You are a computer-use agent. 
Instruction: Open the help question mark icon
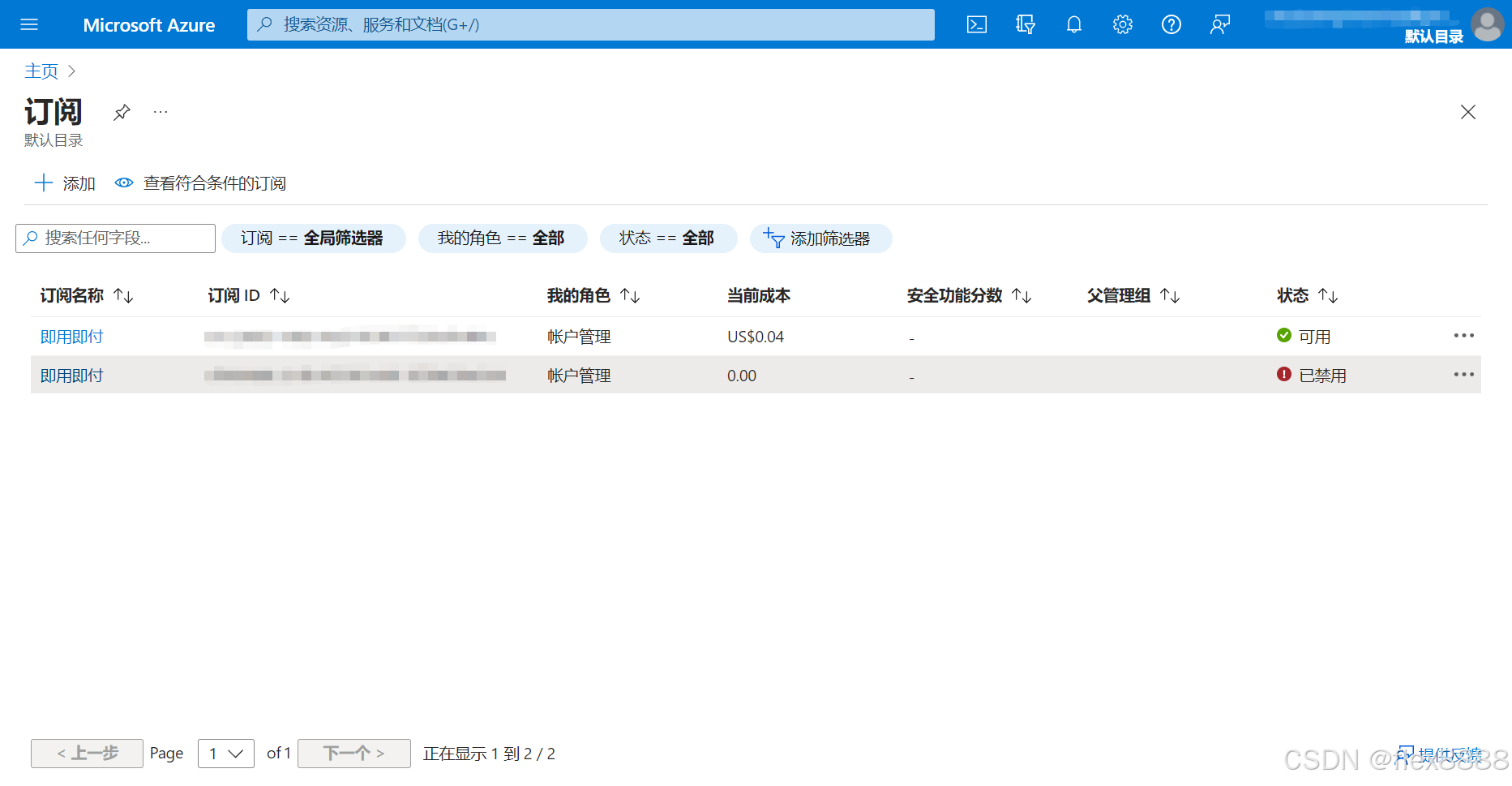1171,24
